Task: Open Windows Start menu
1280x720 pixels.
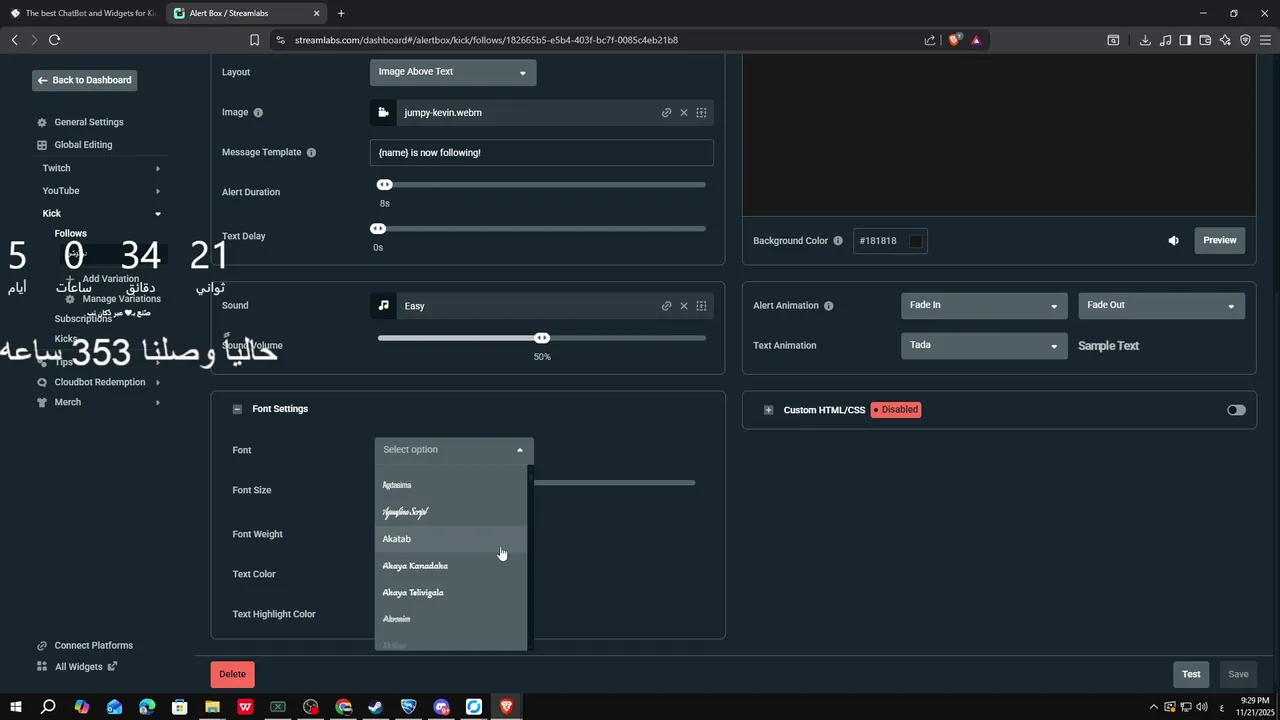Action: click(16, 707)
